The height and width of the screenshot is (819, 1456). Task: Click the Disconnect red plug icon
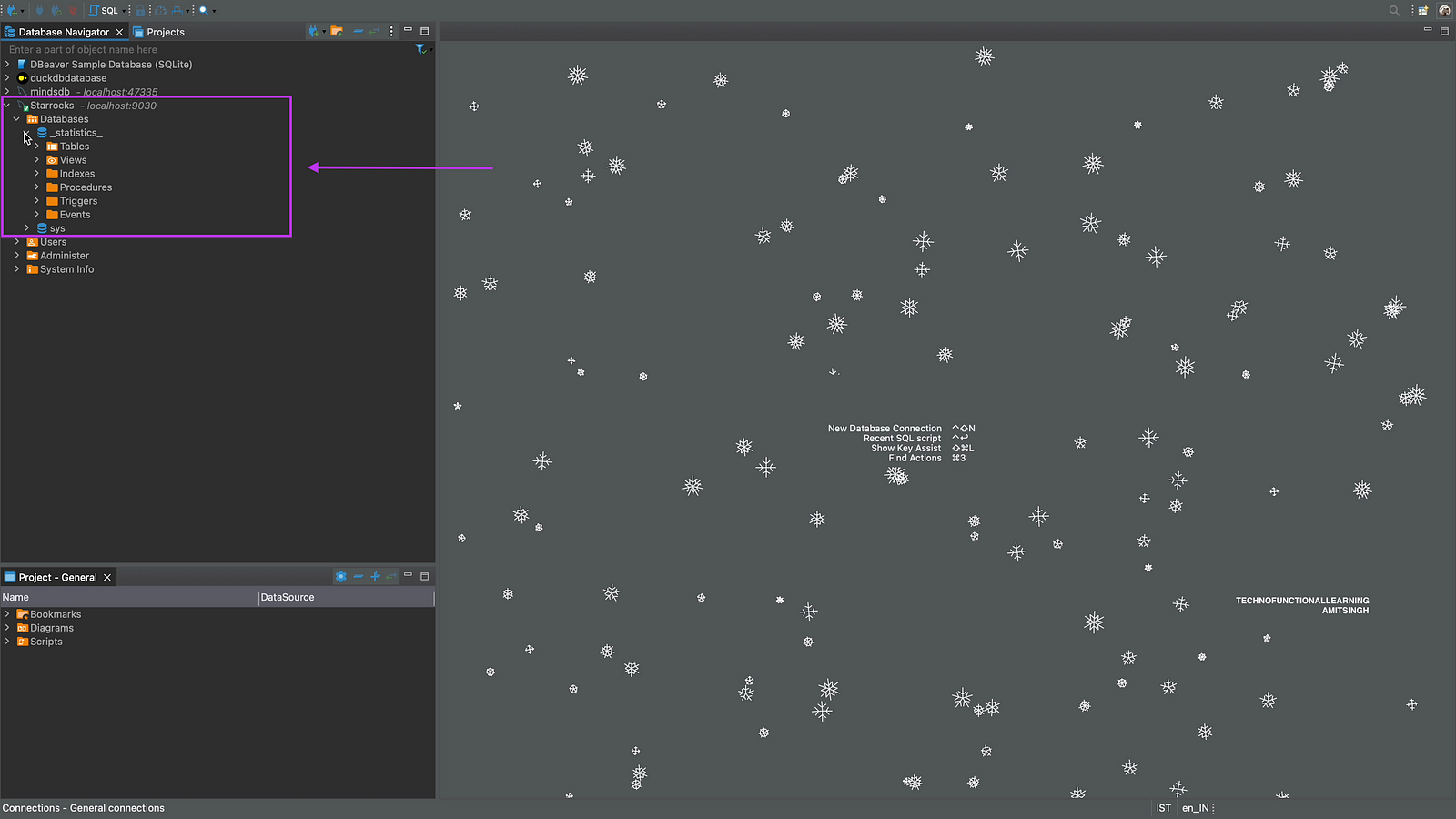click(x=72, y=11)
